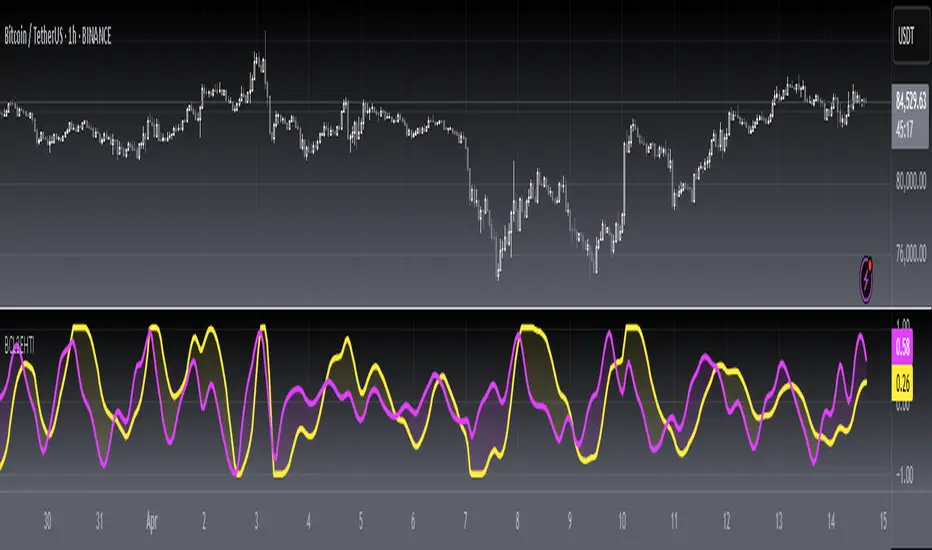Click the 9 date on time axis
932x550 pixels.
569,521
